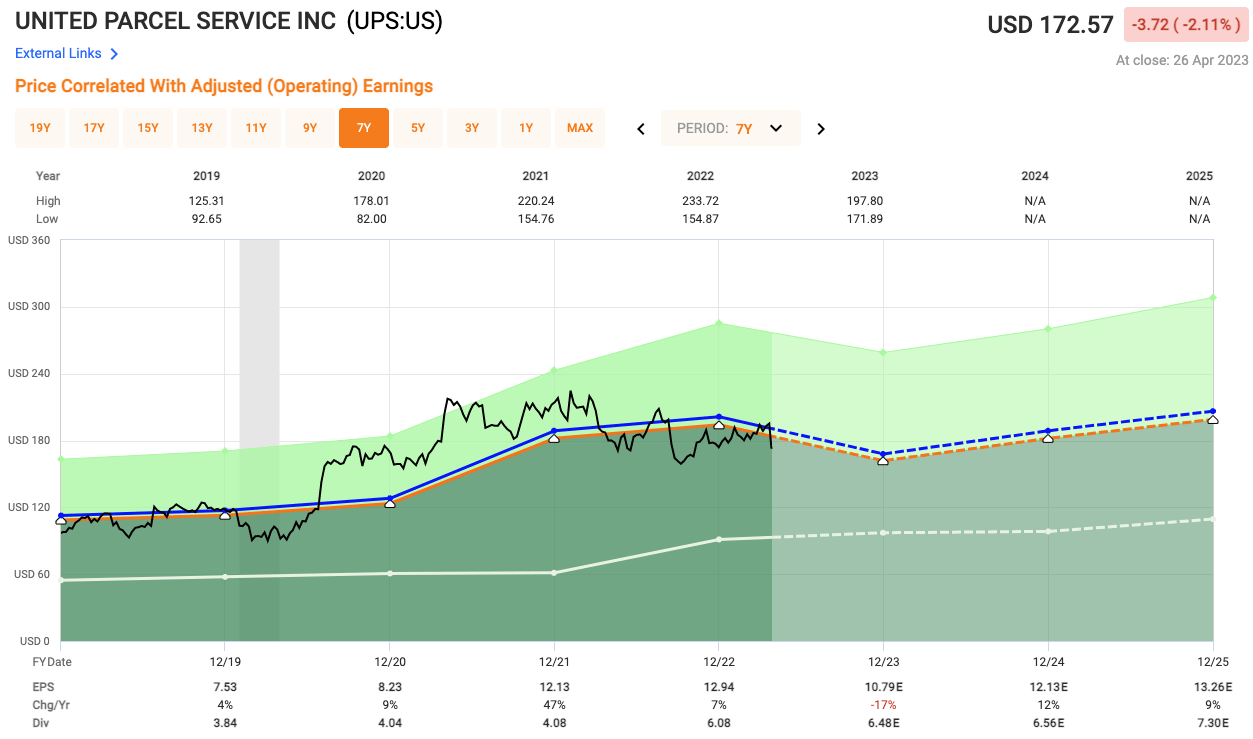
Task: Open the External Links section
Action: (59, 53)
